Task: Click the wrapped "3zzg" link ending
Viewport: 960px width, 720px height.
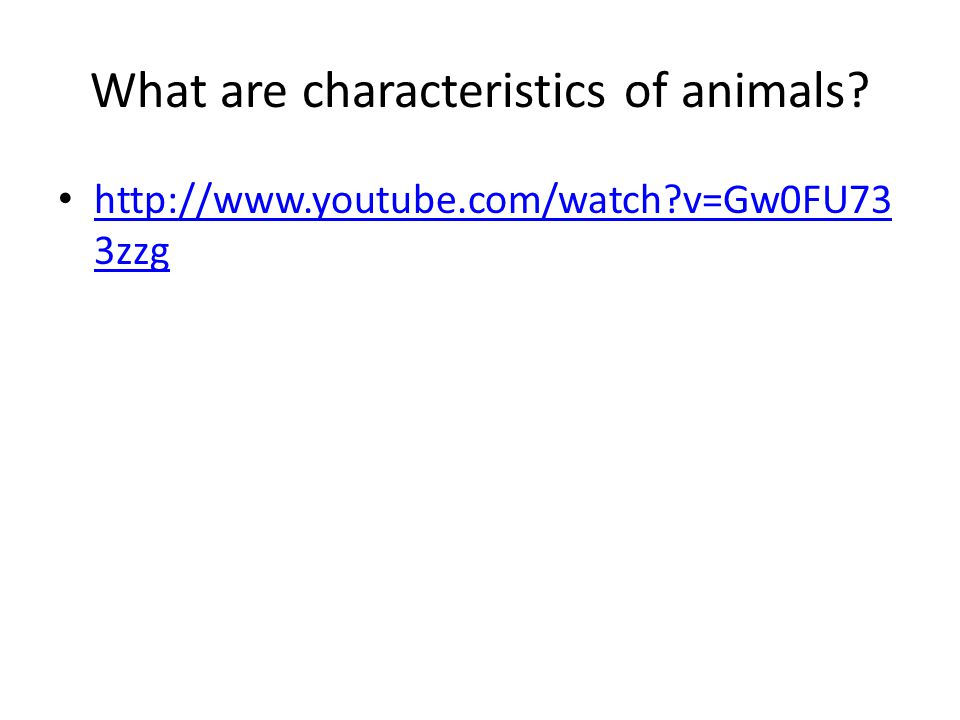Action: (x=132, y=252)
